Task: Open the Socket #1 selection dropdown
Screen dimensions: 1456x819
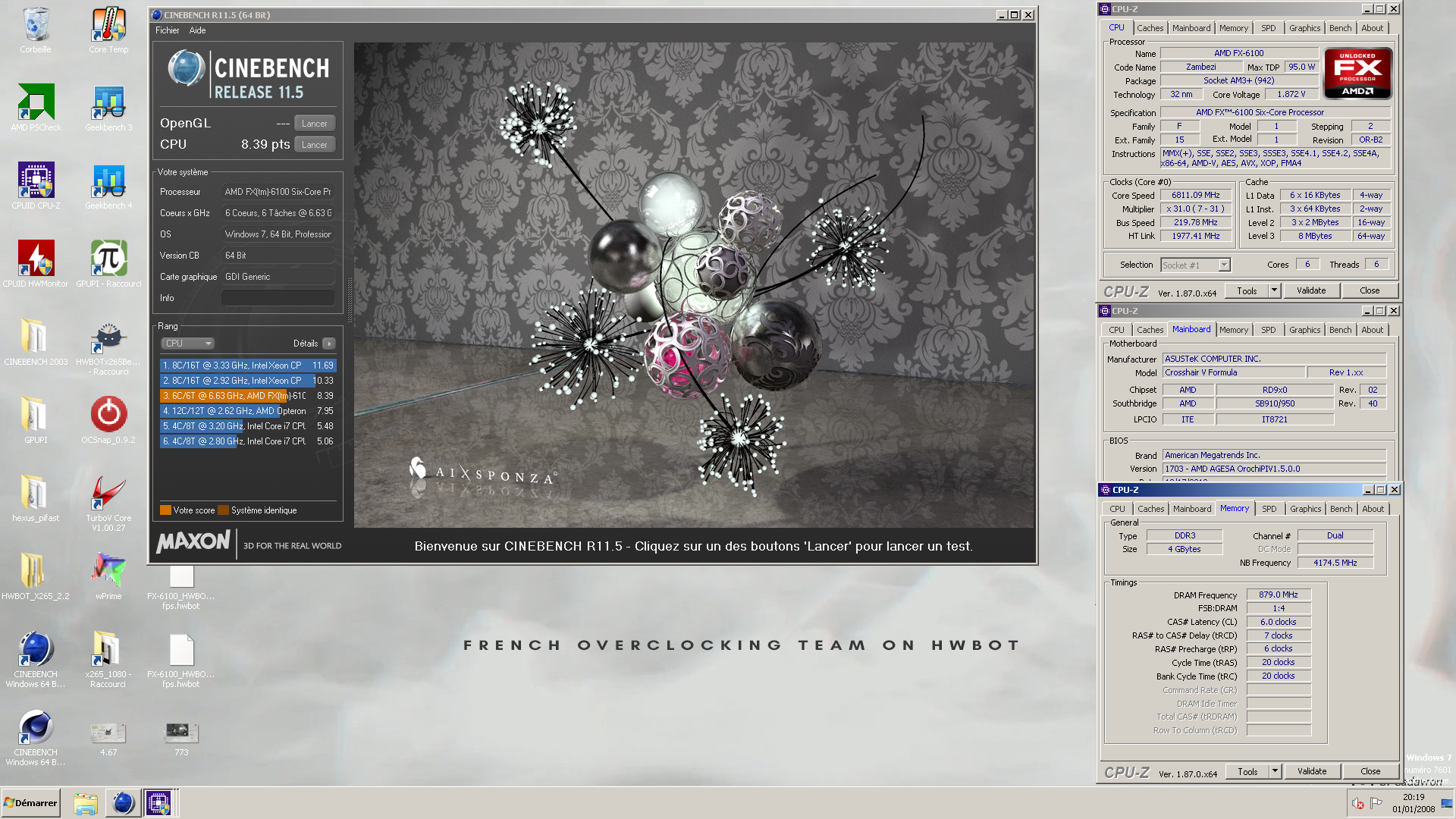Action: click(1195, 265)
